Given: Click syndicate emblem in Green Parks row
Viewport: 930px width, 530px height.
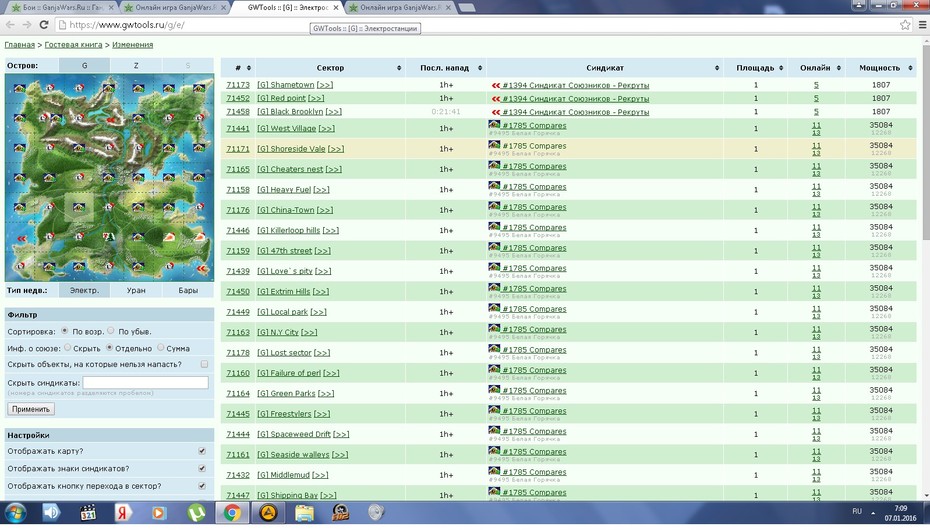Looking at the screenshot, I should (494, 389).
